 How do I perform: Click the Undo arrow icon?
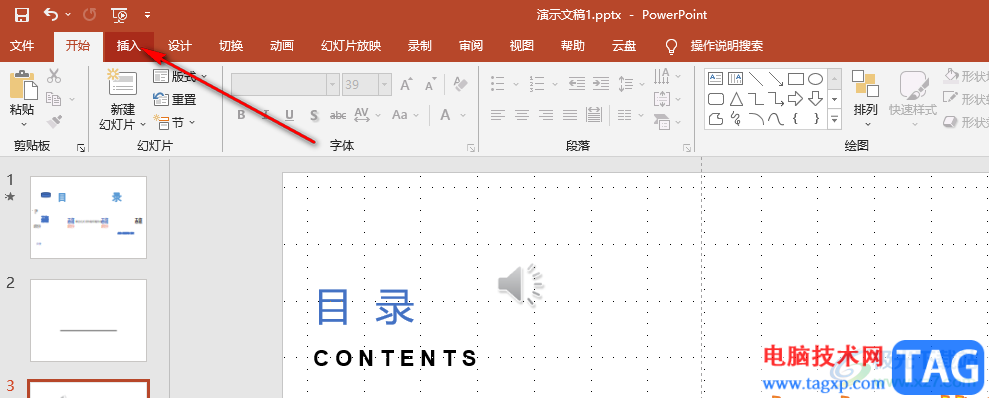coord(52,14)
